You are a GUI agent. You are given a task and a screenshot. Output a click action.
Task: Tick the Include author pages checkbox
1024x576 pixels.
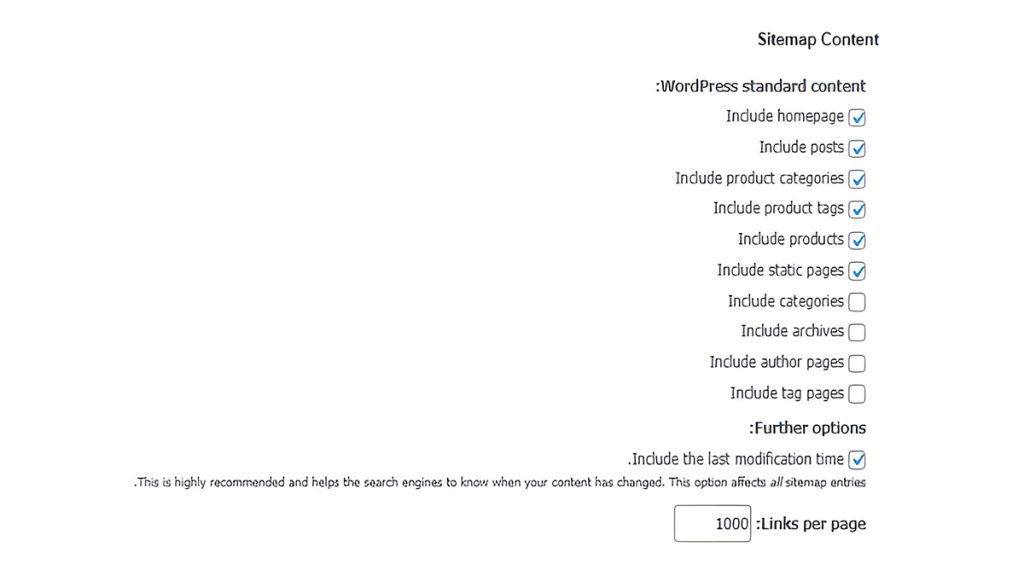tap(857, 363)
